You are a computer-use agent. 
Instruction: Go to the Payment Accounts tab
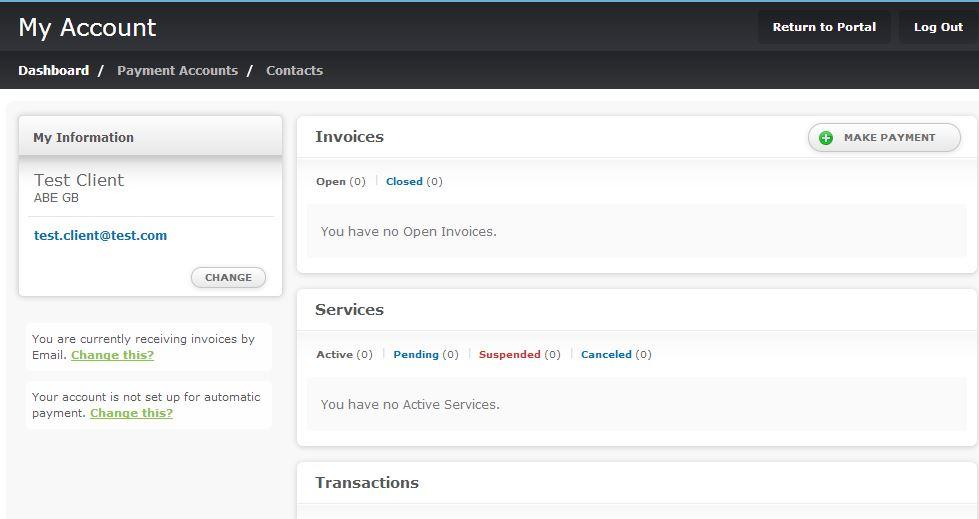[x=177, y=71]
